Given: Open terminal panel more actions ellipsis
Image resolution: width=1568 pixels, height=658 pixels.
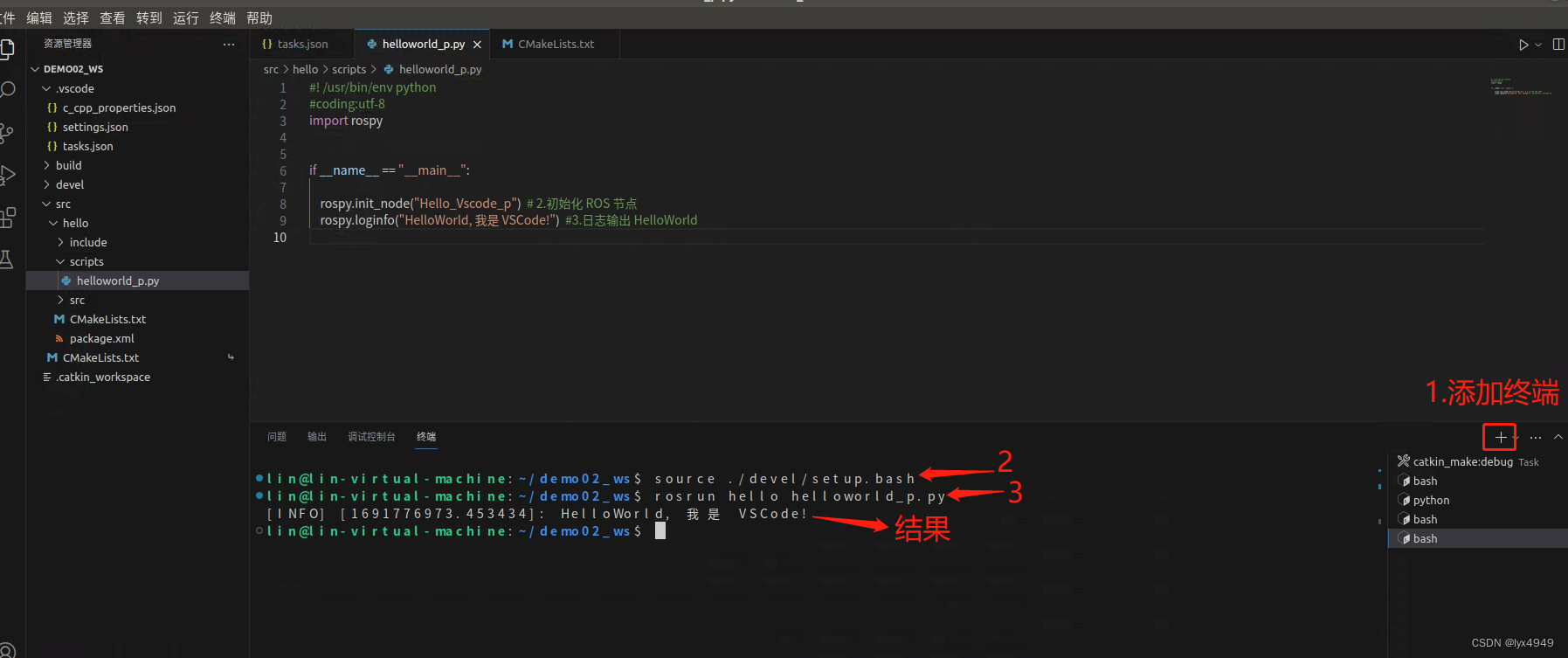Looking at the screenshot, I should pos(1536,437).
